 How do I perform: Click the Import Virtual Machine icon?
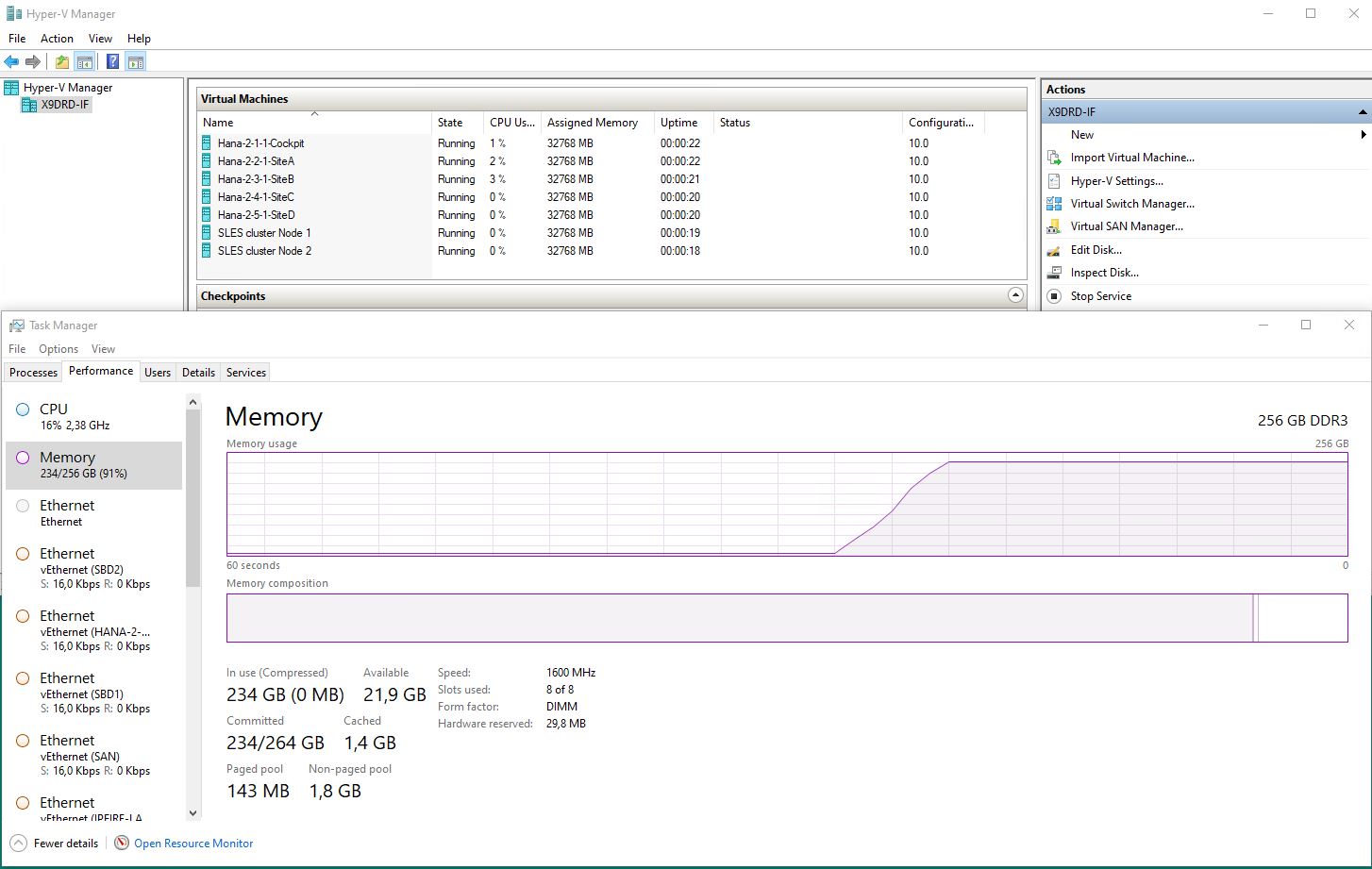(x=1055, y=158)
